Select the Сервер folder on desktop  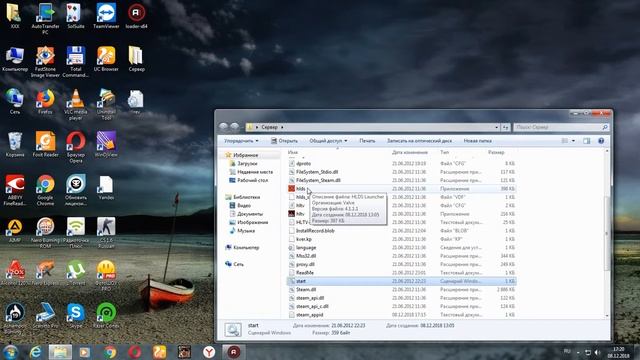136,58
